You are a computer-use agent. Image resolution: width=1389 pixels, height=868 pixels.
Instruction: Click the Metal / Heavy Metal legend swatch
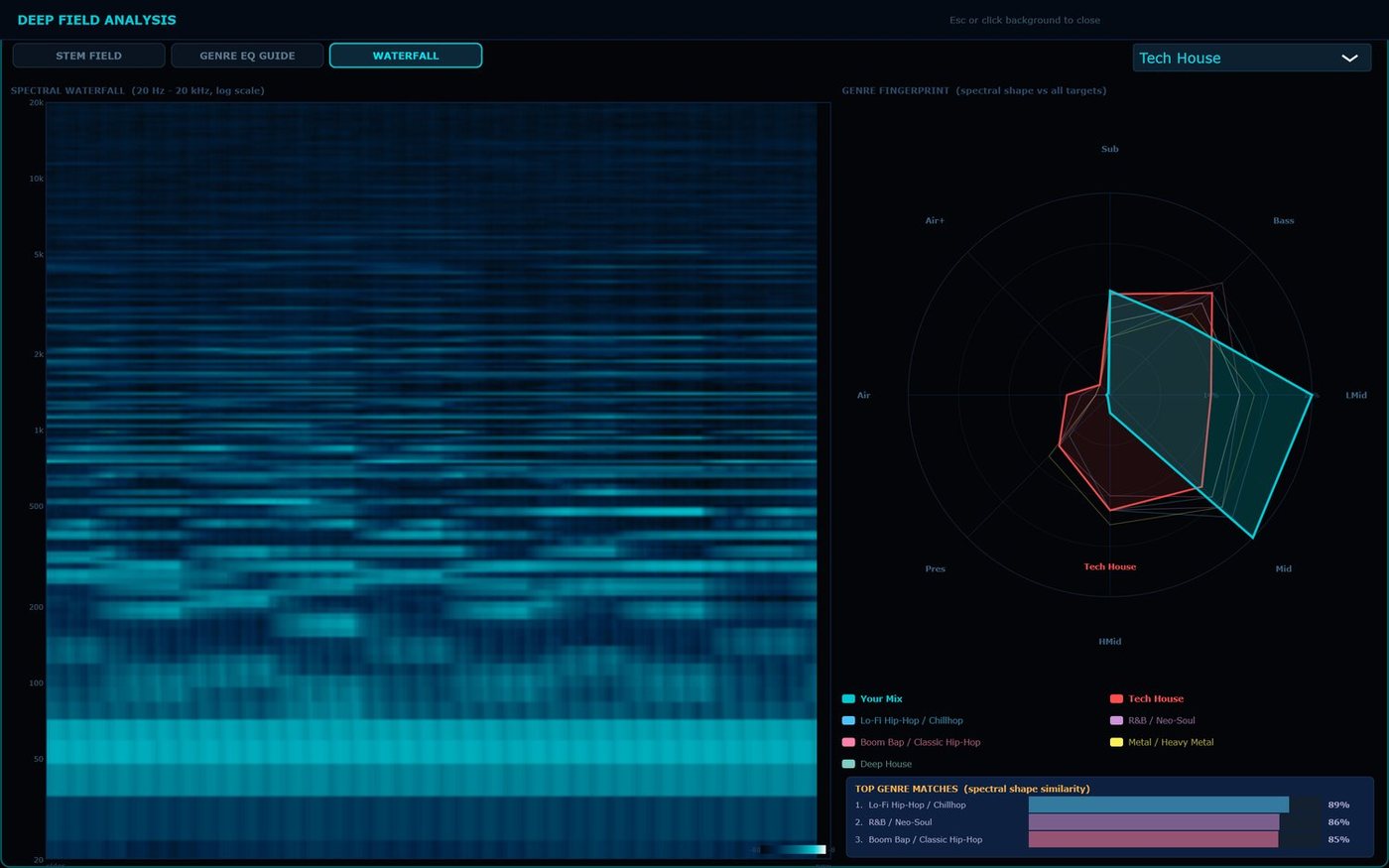point(1116,743)
